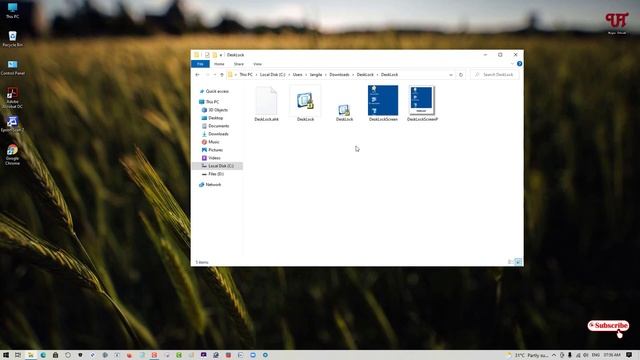Select the DeskLockScreenP image thumbnail
Image resolution: width=640 pixels, height=360 pixels.
pos(422,103)
